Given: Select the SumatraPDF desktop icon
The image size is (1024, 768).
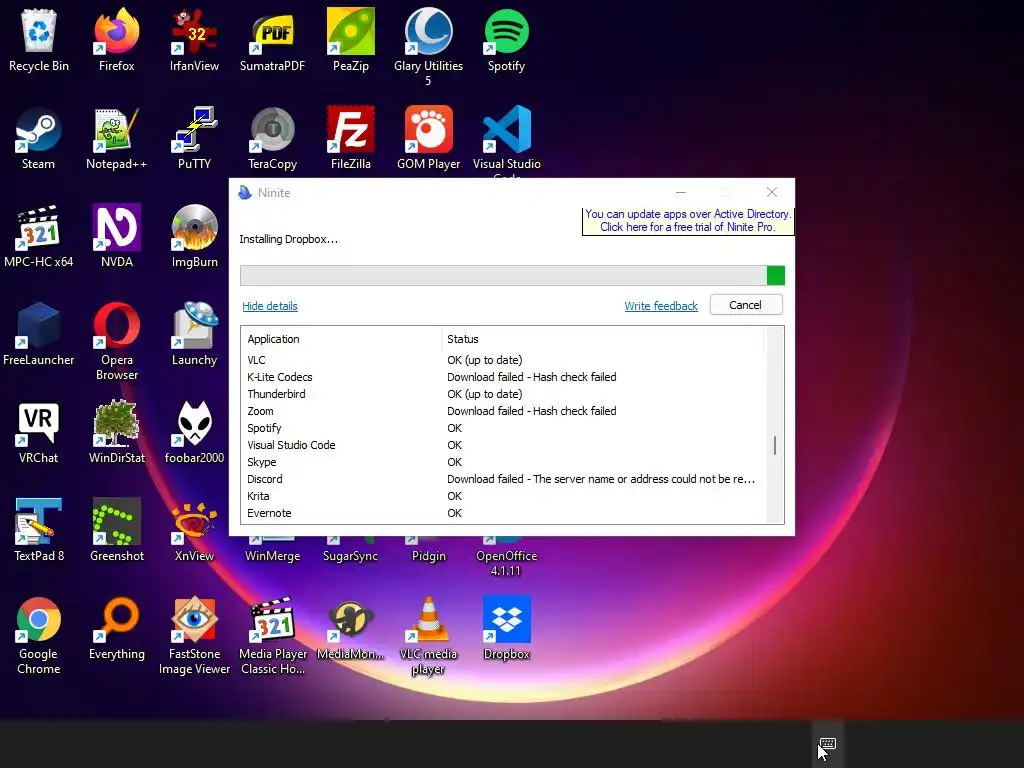Looking at the screenshot, I should [x=272, y=33].
